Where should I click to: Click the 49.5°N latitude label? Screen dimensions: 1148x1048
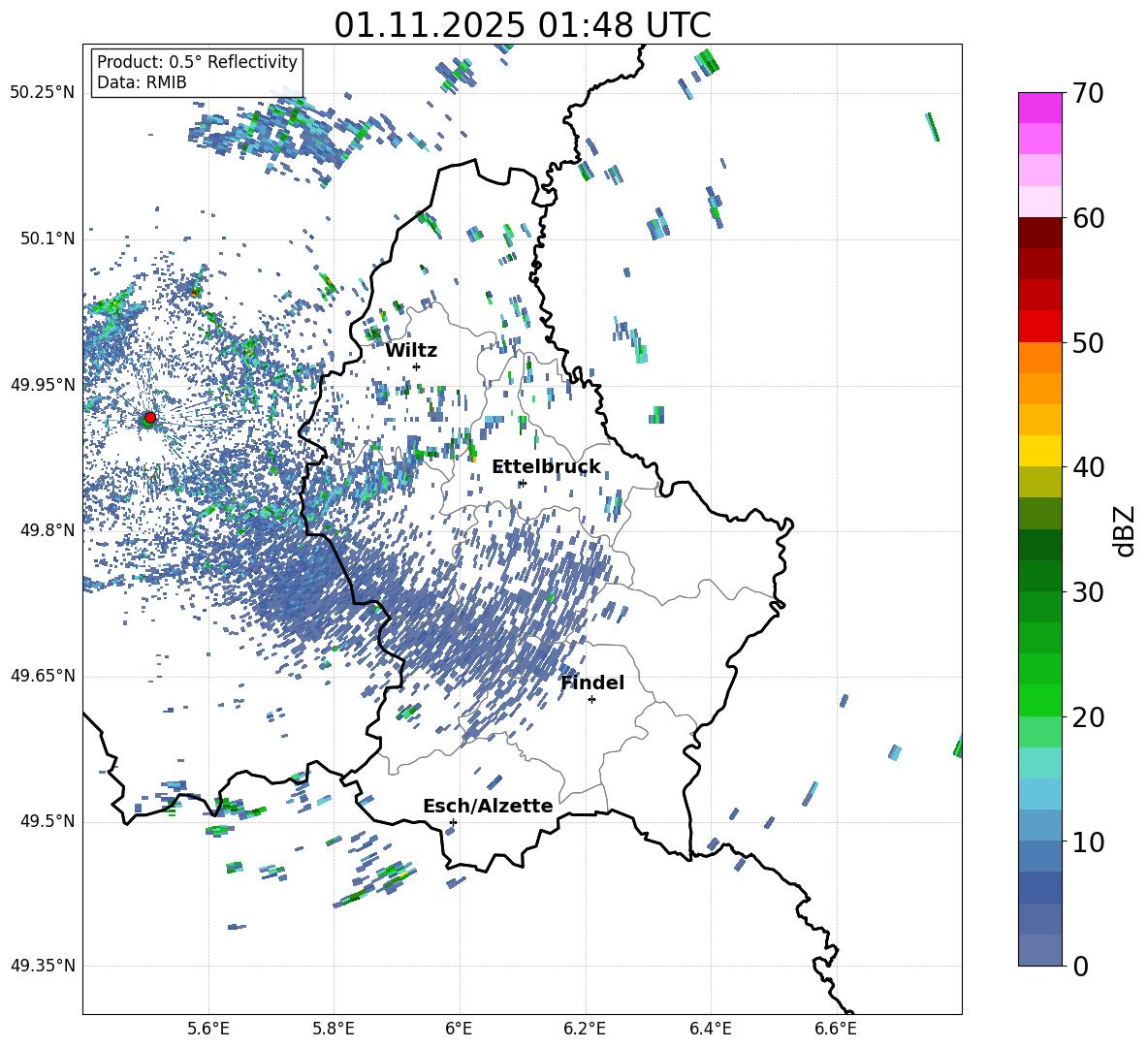(48, 821)
